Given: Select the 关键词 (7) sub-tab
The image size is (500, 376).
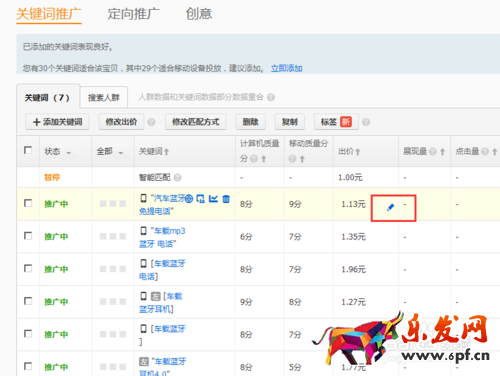Looking at the screenshot, I should point(48,97).
